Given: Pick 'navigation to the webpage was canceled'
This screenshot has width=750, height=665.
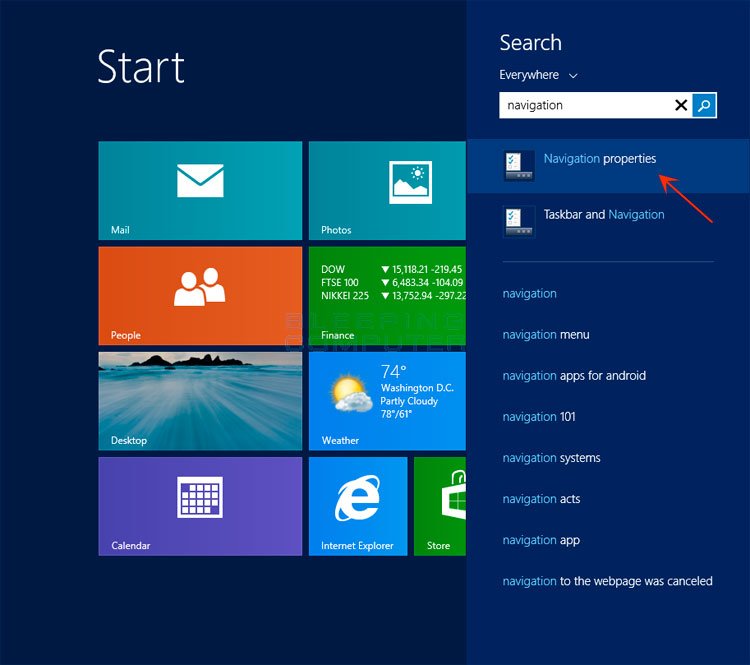Looking at the screenshot, I should pos(607,581).
